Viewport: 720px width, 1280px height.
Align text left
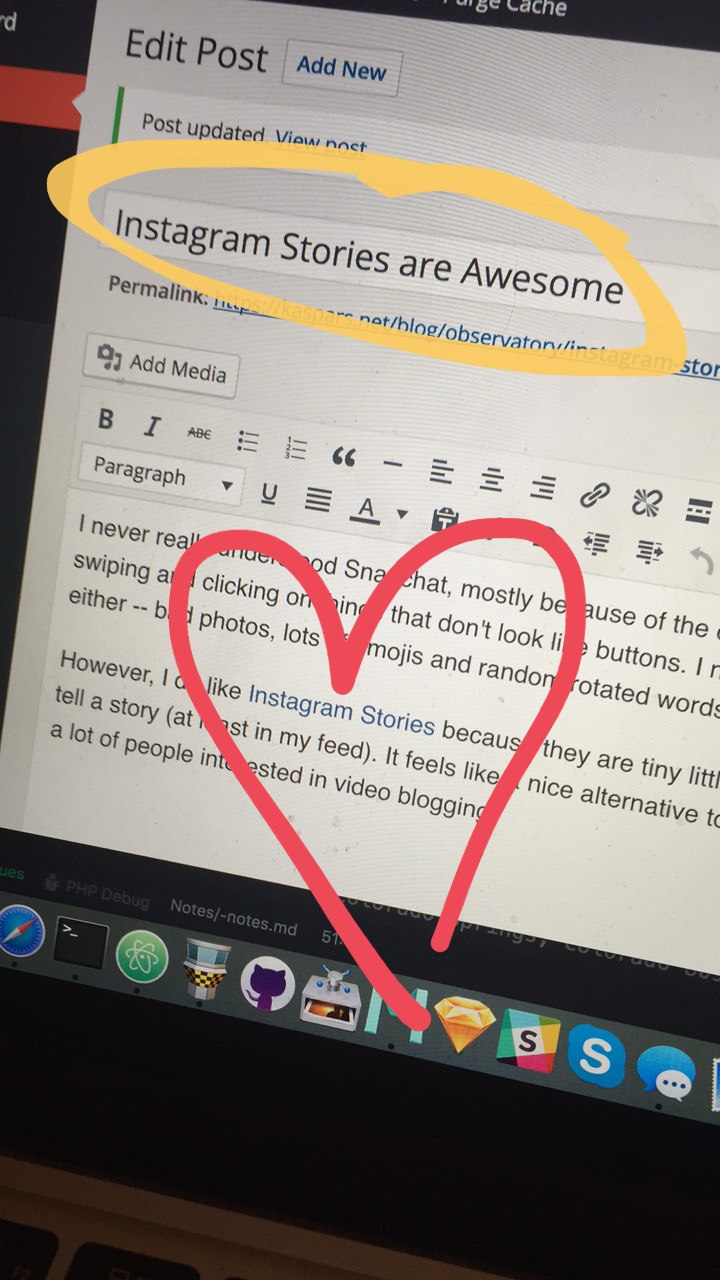tap(442, 470)
